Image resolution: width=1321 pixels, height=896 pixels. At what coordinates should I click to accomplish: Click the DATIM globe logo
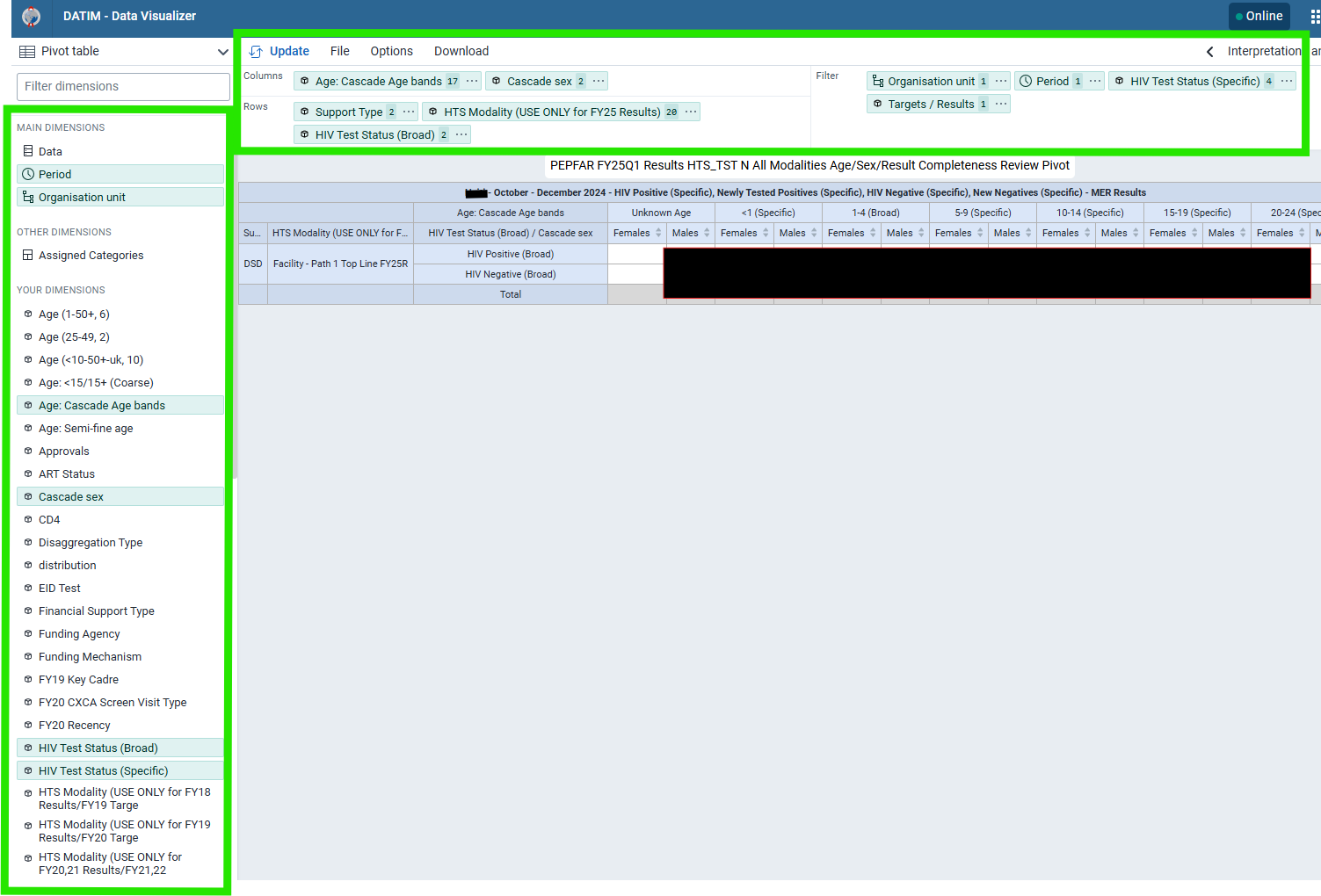click(31, 16)
